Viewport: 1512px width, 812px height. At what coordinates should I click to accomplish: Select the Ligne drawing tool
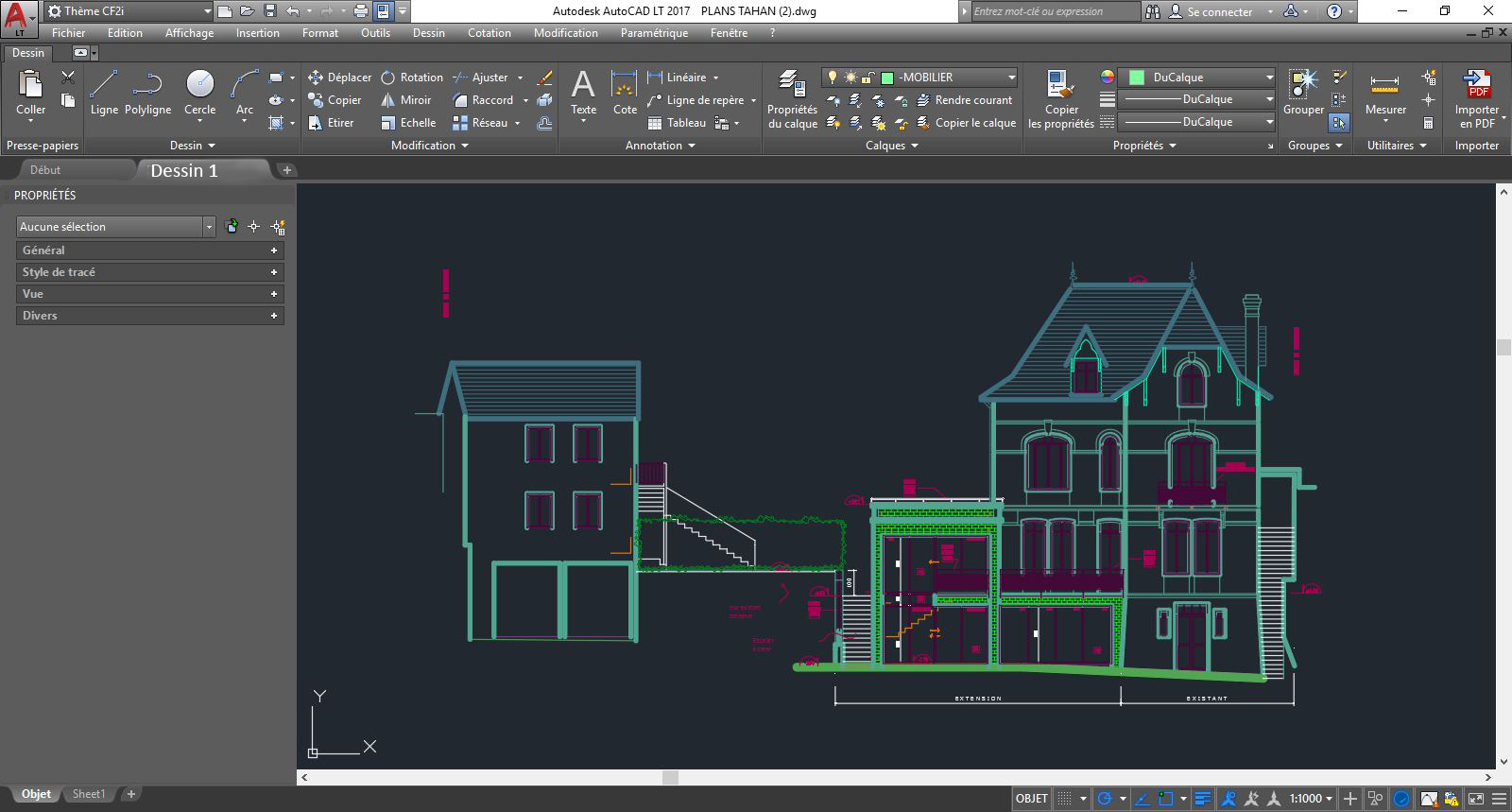104,93
